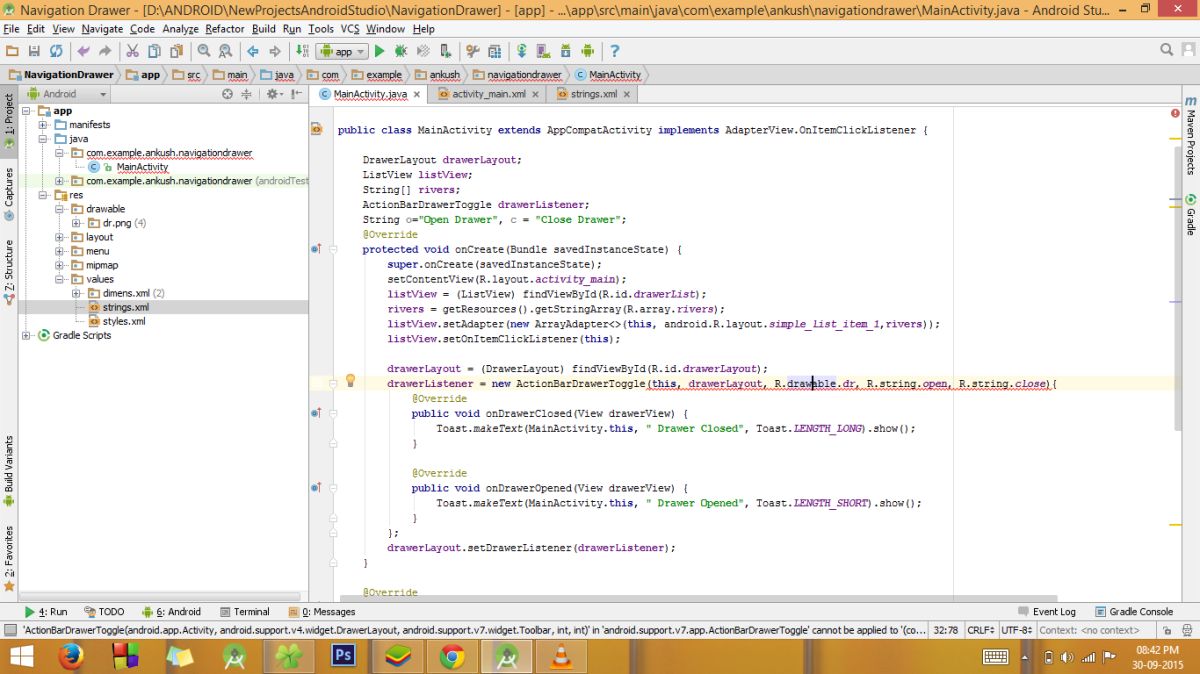This screenshot has height=674, width=1200.
Task: Expand the dimens.xml (2) node
Action: point(77,293)
